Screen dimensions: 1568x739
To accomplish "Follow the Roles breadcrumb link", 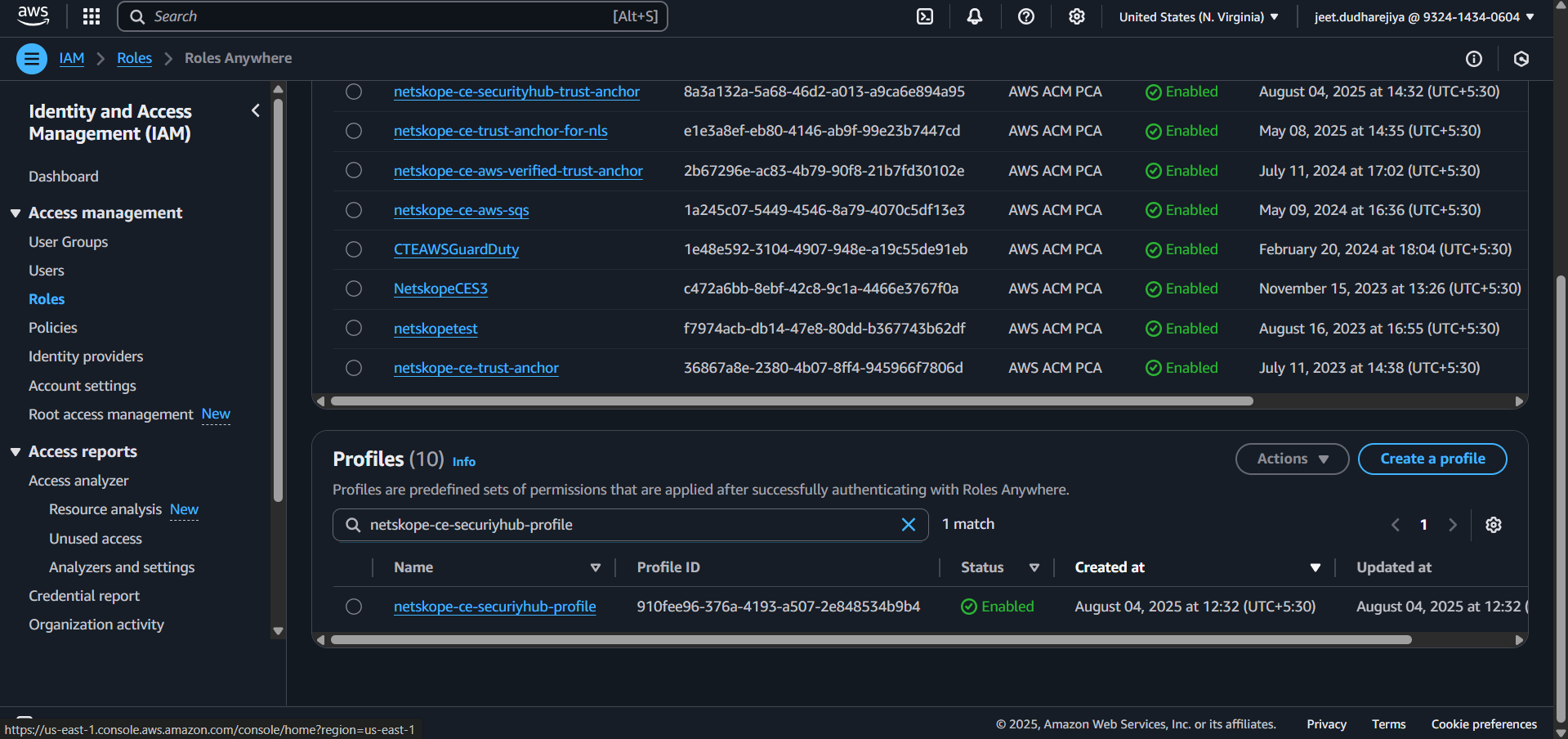I will [x=134, y=58].
